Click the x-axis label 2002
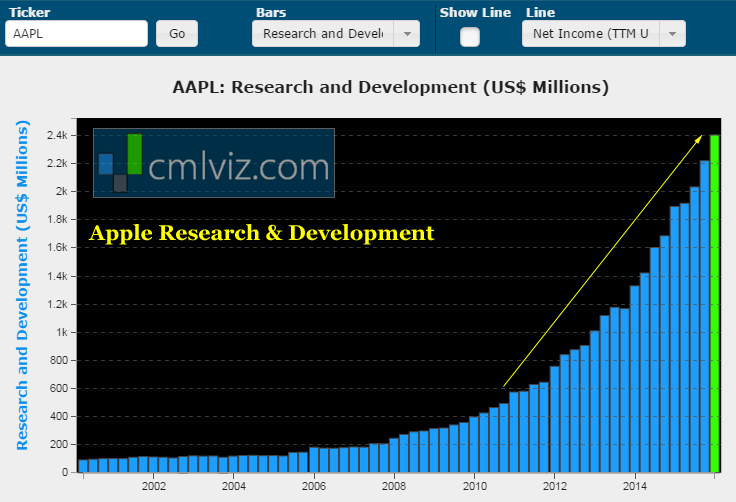The image size is (736, 502). [154, 486]
